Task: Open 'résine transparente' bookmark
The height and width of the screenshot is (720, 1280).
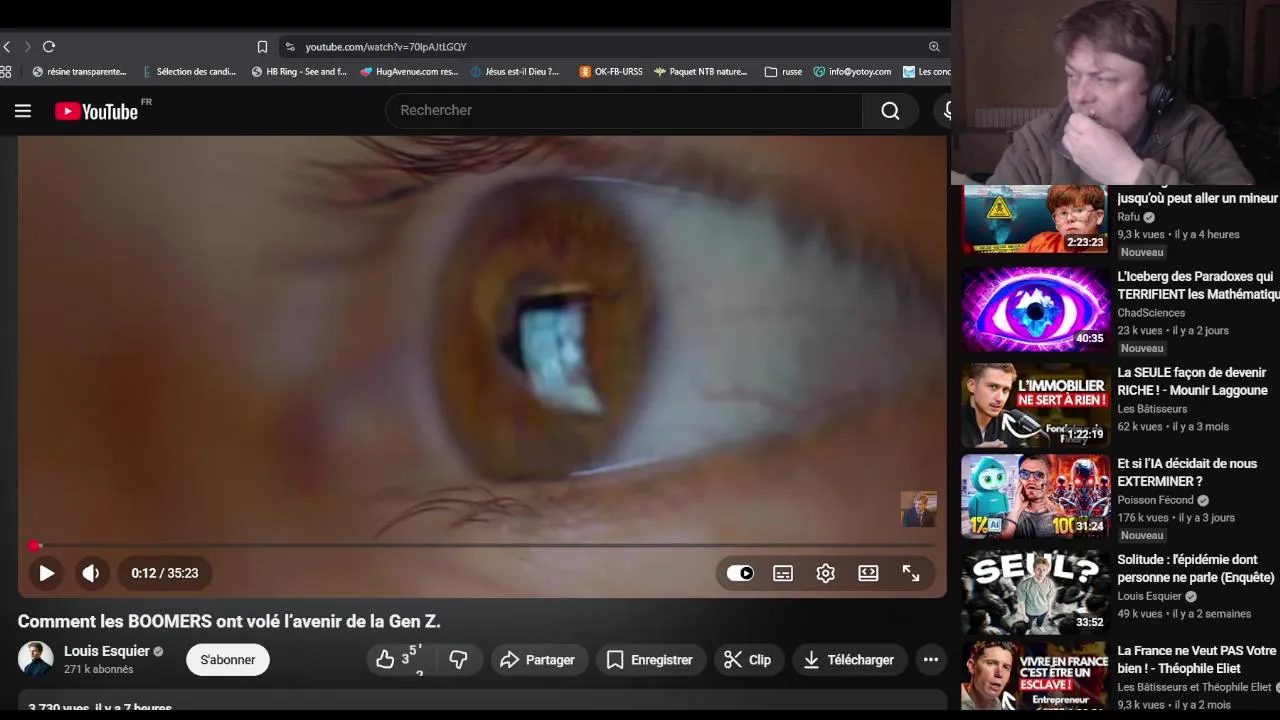Action: pyautogui.click(x=80, y=72)
